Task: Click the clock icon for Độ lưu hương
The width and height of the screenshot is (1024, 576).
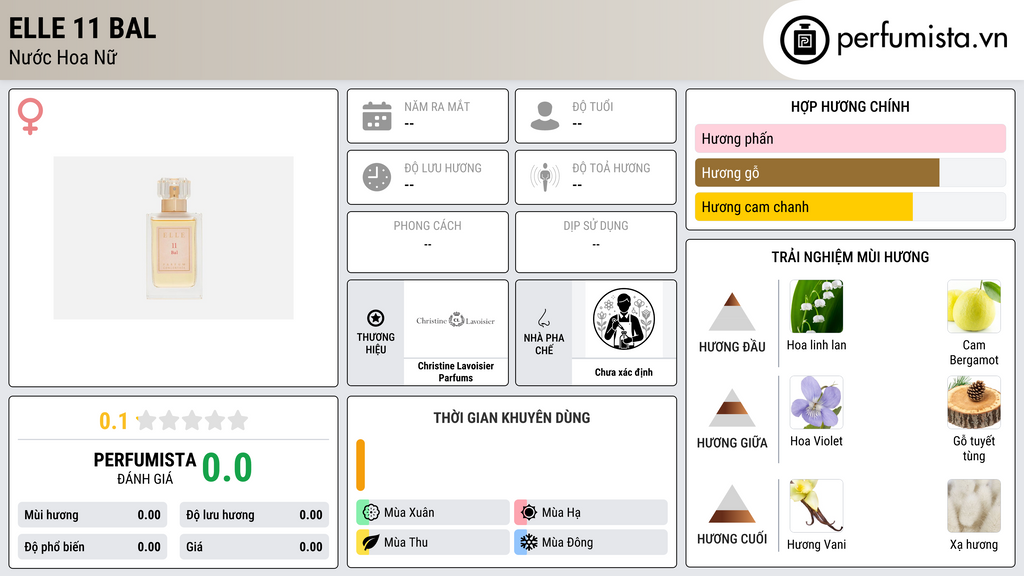Action: [x=377, y=177]
